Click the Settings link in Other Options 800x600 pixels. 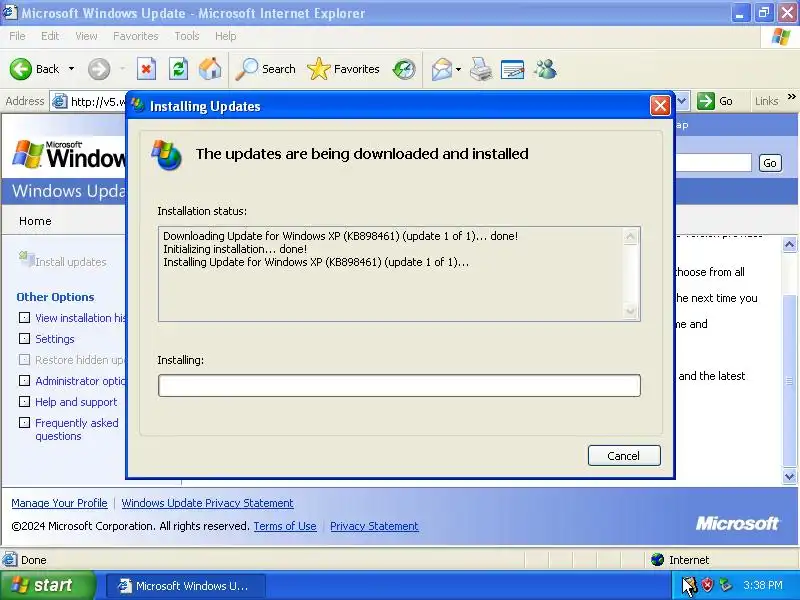pos(55,339)
